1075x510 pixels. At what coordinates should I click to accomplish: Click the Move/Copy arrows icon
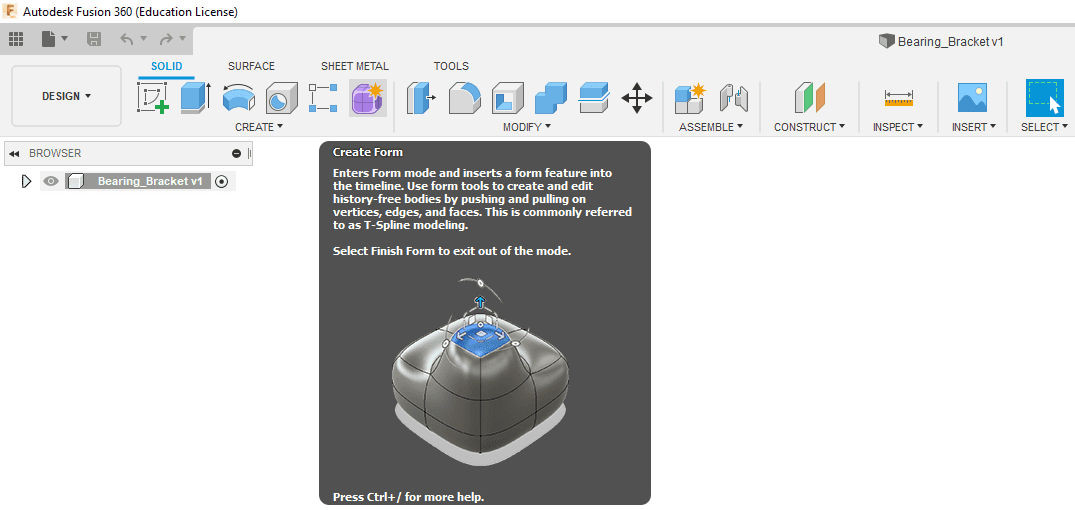pos(637,98)
